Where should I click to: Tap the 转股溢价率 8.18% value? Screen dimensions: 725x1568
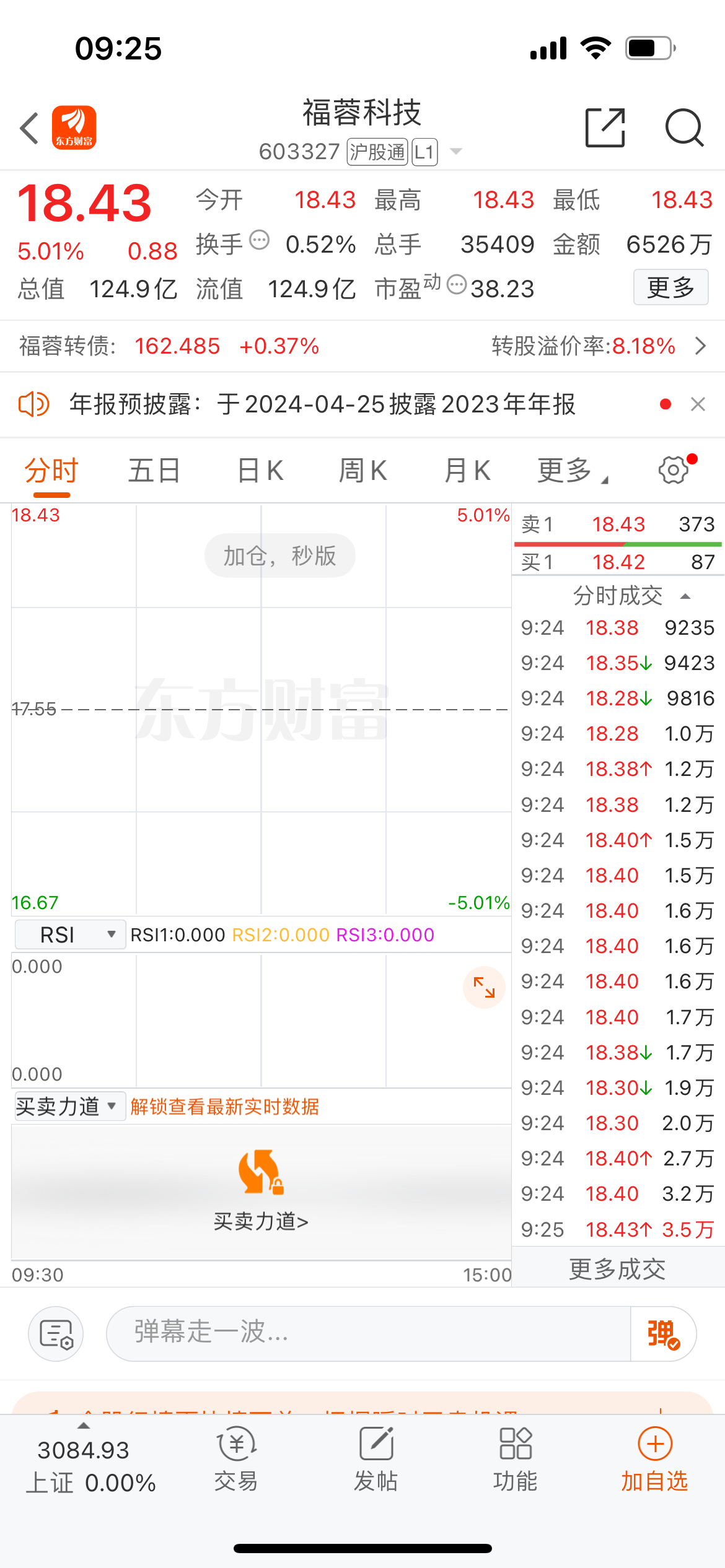[644, 346]
